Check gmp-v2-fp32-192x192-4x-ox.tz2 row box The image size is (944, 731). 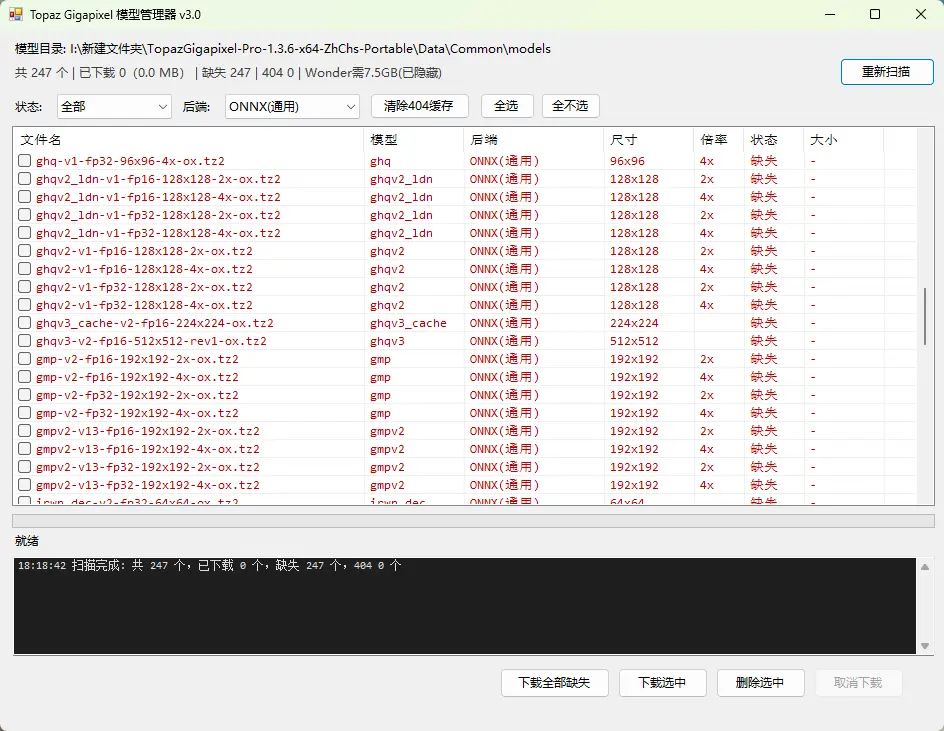tap(24, 412)
